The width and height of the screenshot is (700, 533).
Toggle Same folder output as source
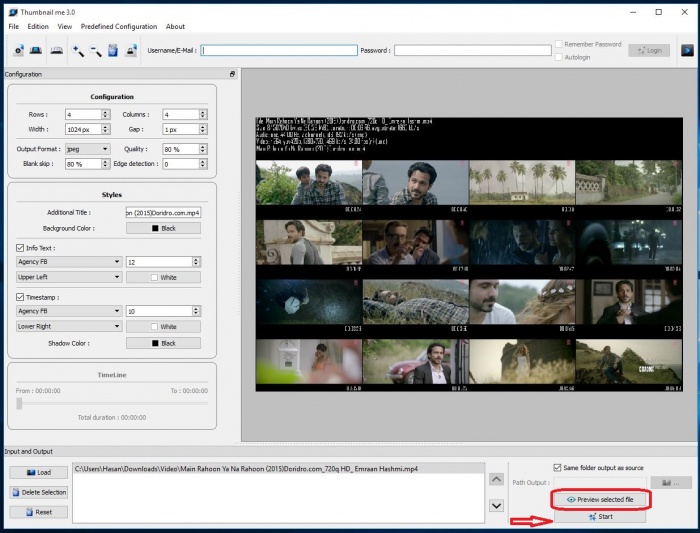coord(558,467)
